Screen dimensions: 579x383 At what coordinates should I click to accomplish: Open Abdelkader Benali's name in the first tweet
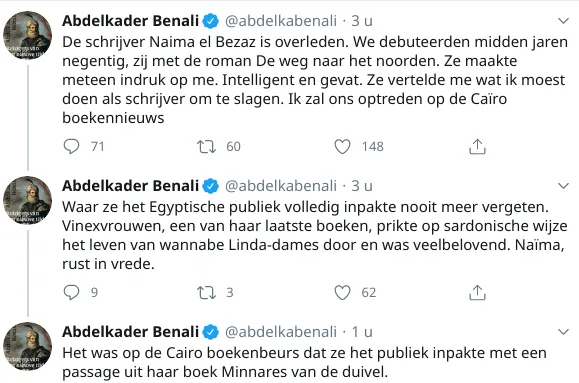point(130,21)
